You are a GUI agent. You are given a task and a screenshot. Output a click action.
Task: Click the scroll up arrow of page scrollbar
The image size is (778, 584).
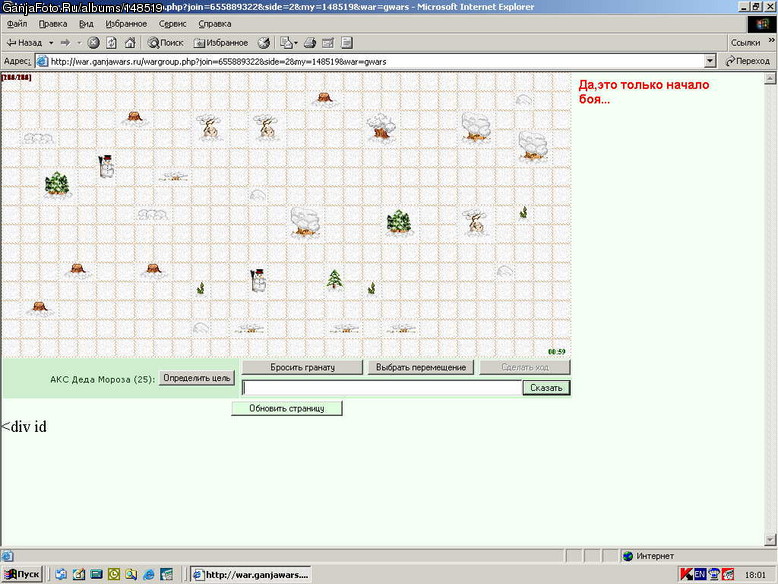pyautogui.click(x=770, y=78)
